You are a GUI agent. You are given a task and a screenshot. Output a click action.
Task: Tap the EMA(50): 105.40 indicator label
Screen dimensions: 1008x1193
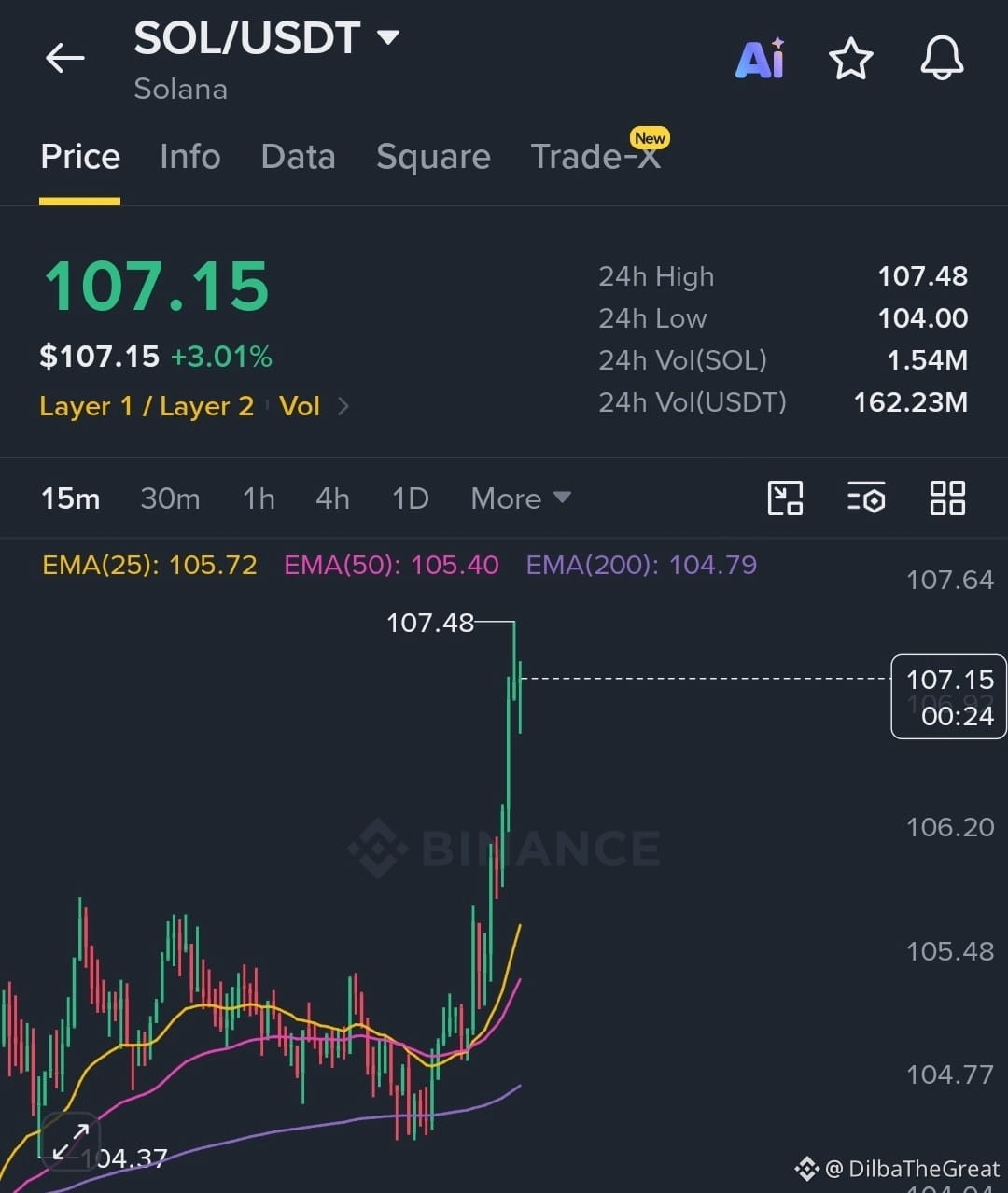pos(391,565)
